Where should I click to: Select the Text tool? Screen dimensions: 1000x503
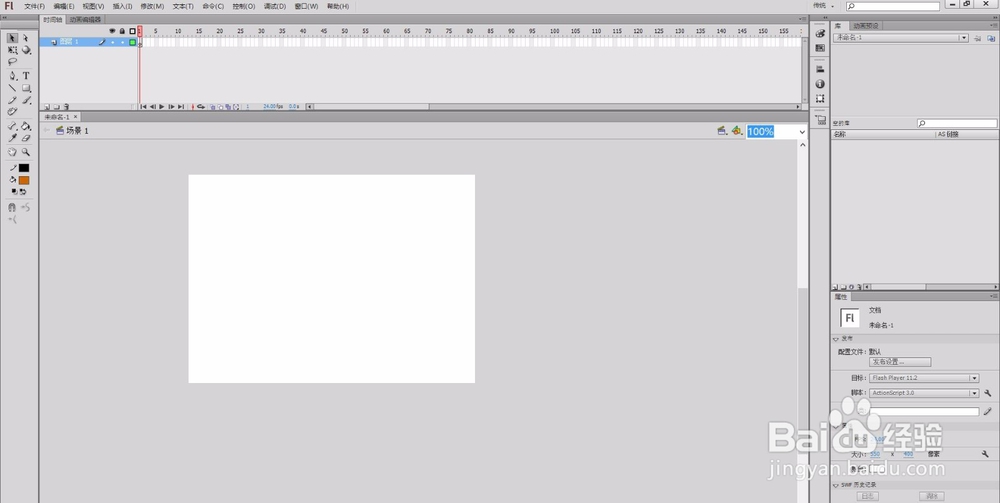[x=26, y=76]
